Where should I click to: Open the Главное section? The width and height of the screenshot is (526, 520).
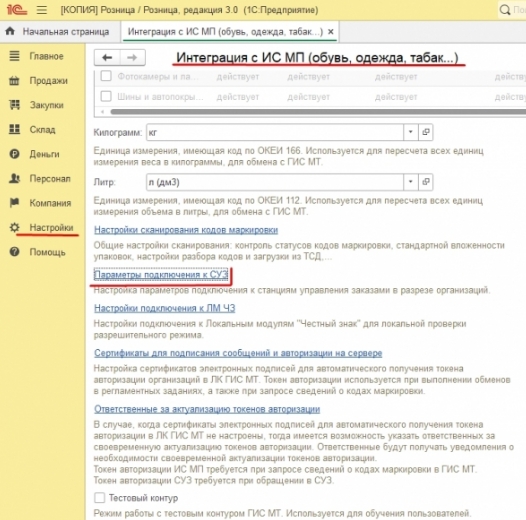(46, 56)
